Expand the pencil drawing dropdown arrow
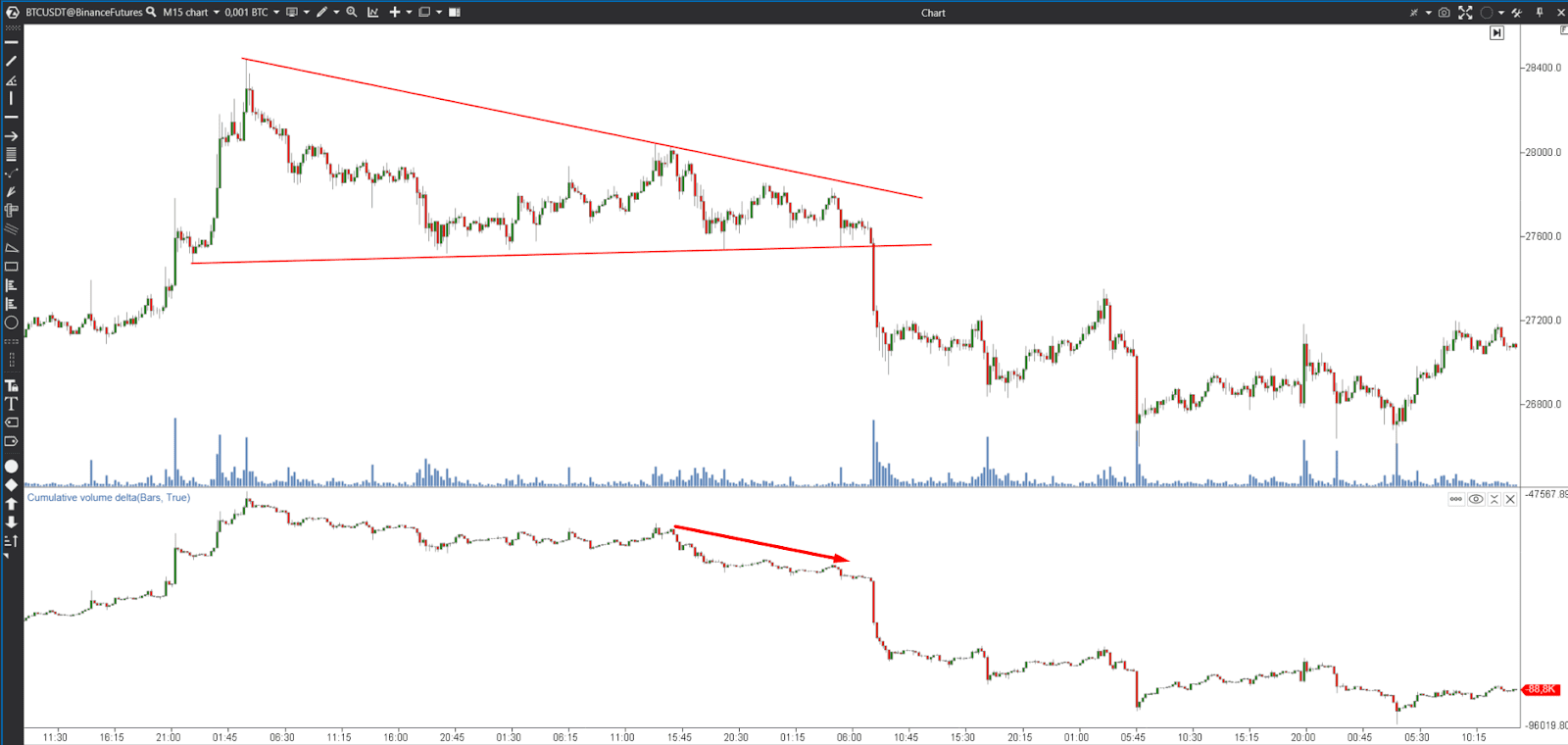The image size is (1568, 745). 336,12
